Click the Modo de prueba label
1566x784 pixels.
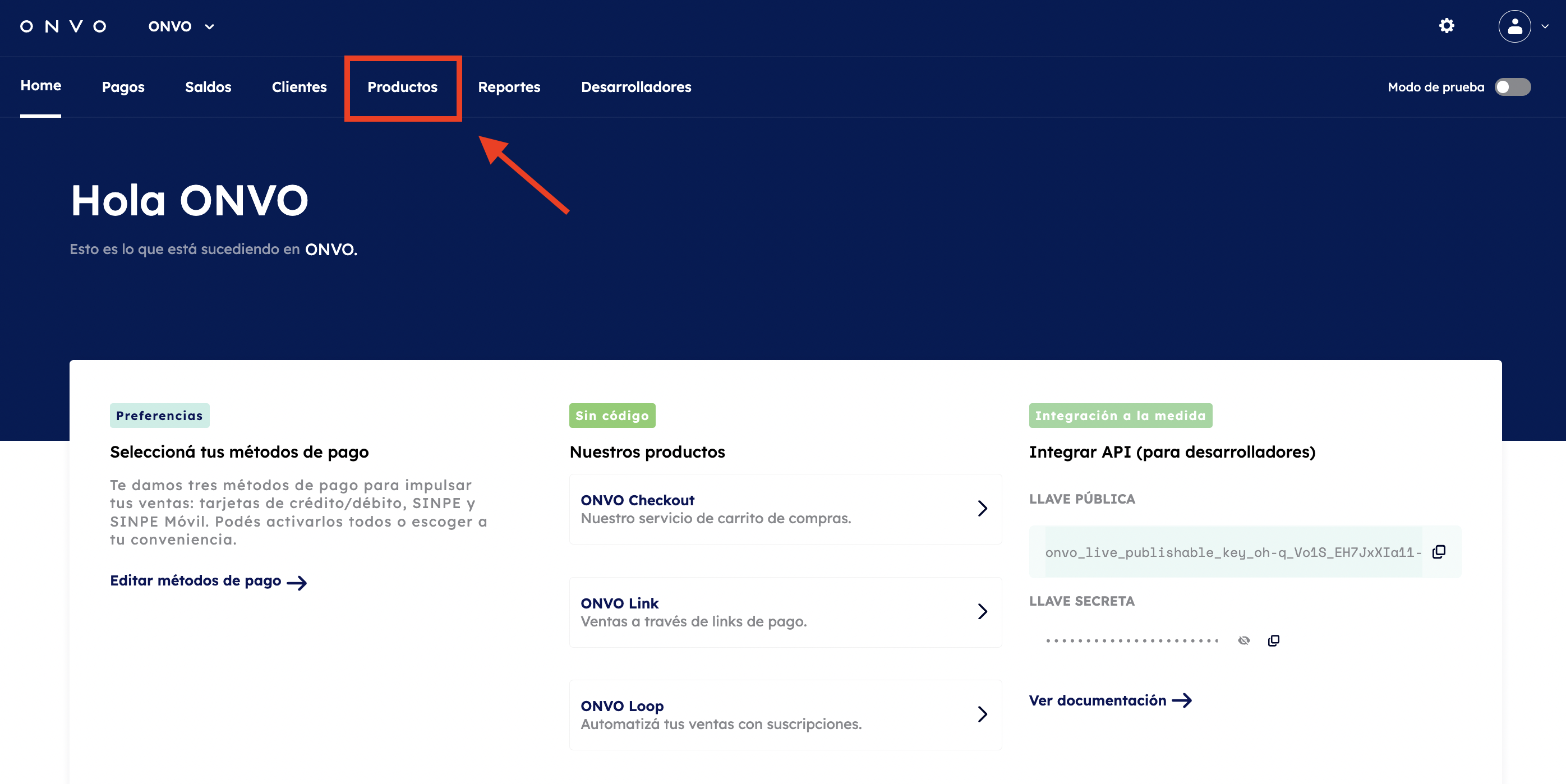[1436, 87]
